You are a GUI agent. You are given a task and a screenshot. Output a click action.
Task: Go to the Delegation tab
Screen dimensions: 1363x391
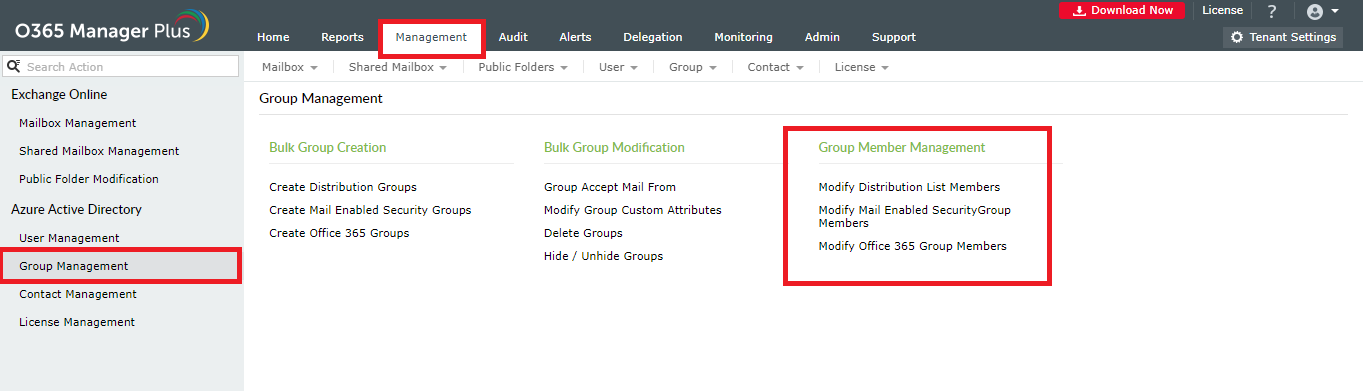(x=653, y=37)
